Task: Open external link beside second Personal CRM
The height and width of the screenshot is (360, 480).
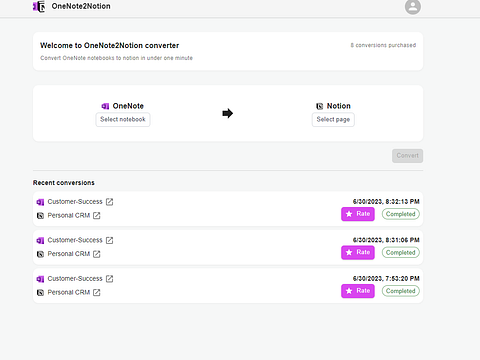Action: [x=97, y=254]
